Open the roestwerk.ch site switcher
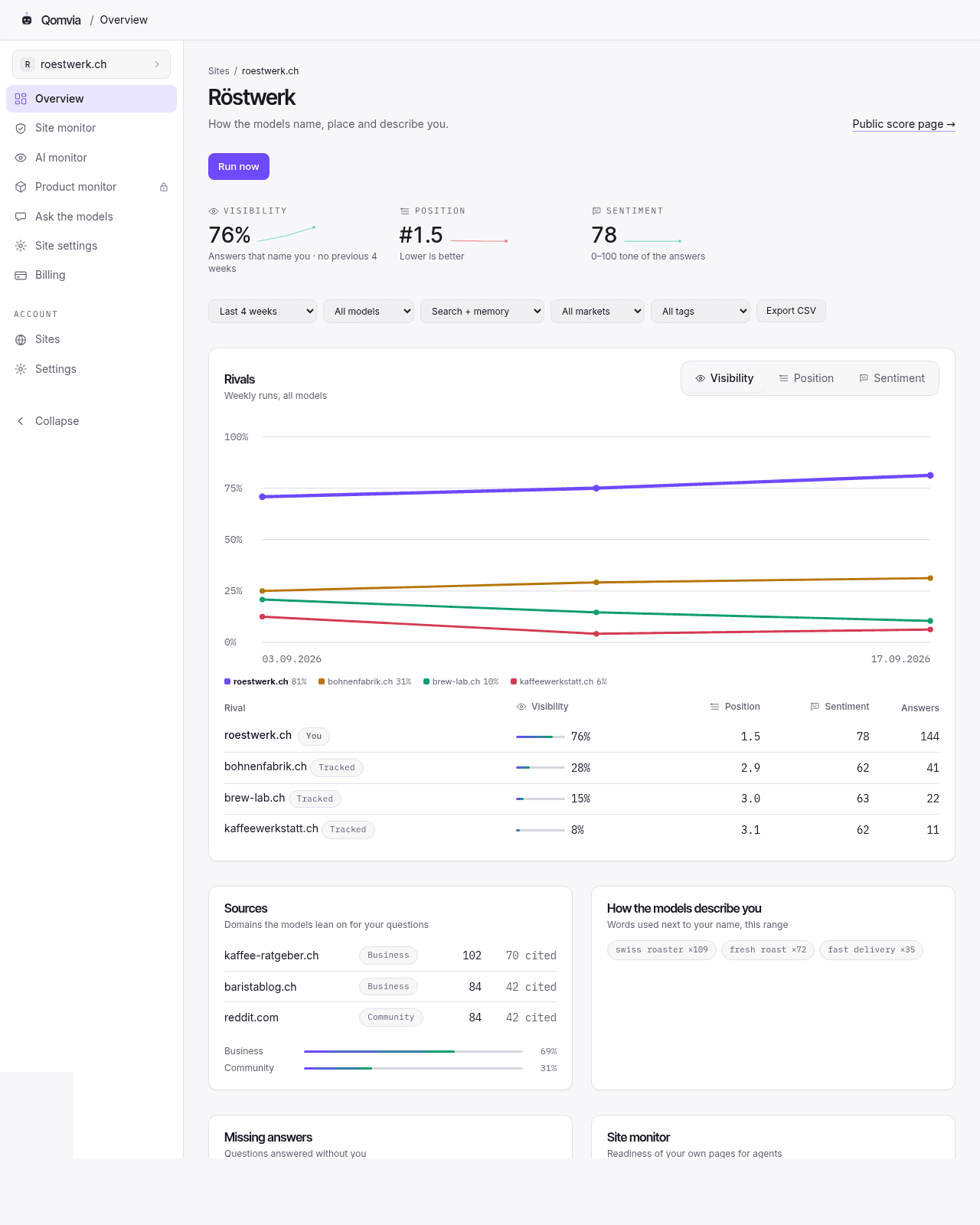Screen dimensions: 980x1225 tap(92, 64)
